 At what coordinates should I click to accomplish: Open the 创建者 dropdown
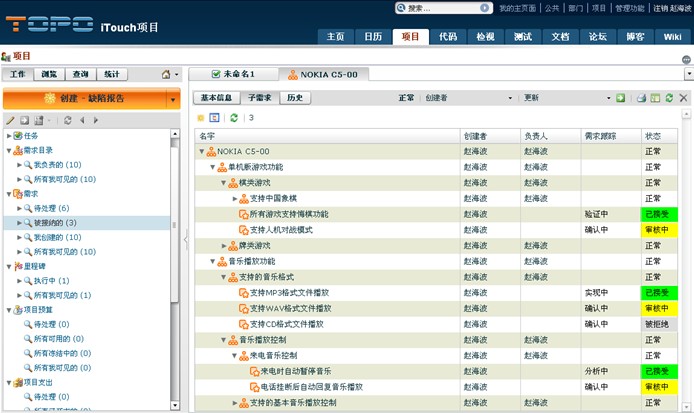(x=510, y=98)
